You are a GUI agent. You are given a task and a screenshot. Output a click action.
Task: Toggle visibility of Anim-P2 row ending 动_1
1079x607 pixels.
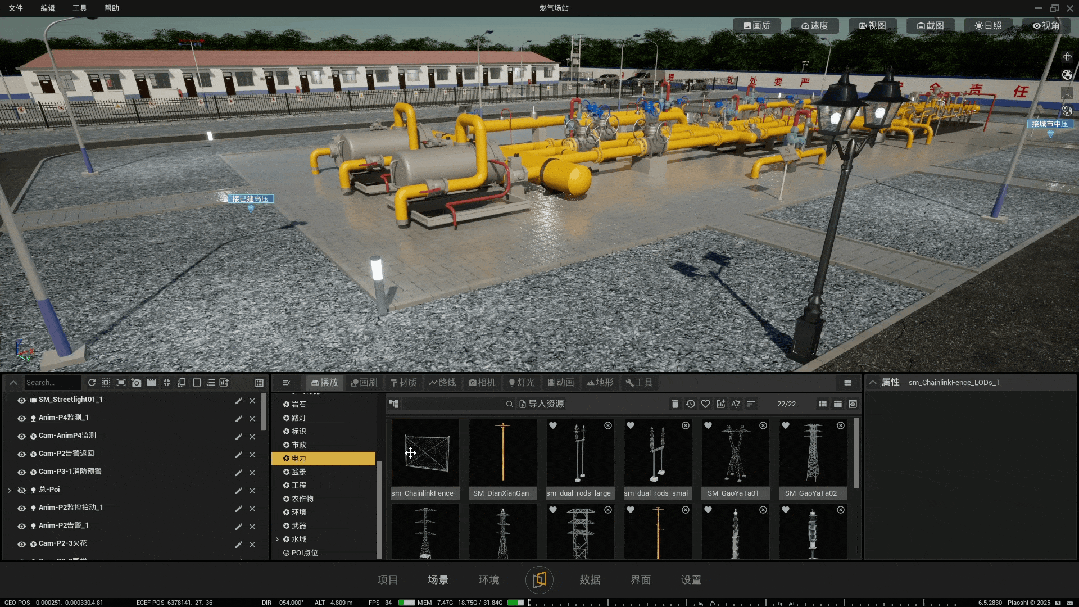pos(21,508)
